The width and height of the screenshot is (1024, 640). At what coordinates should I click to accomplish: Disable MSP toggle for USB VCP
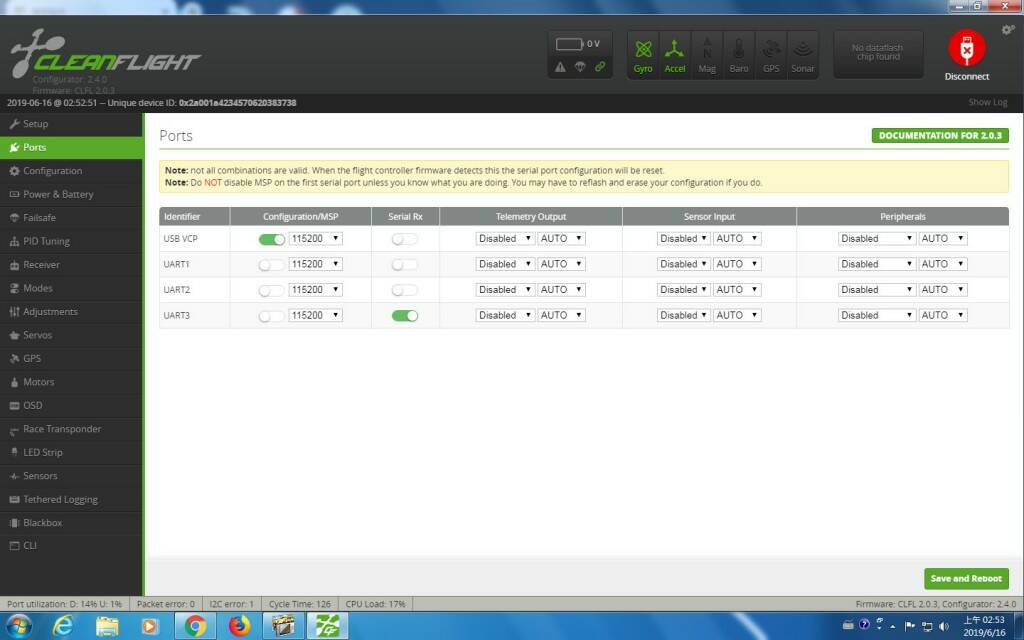coord(272,239)
